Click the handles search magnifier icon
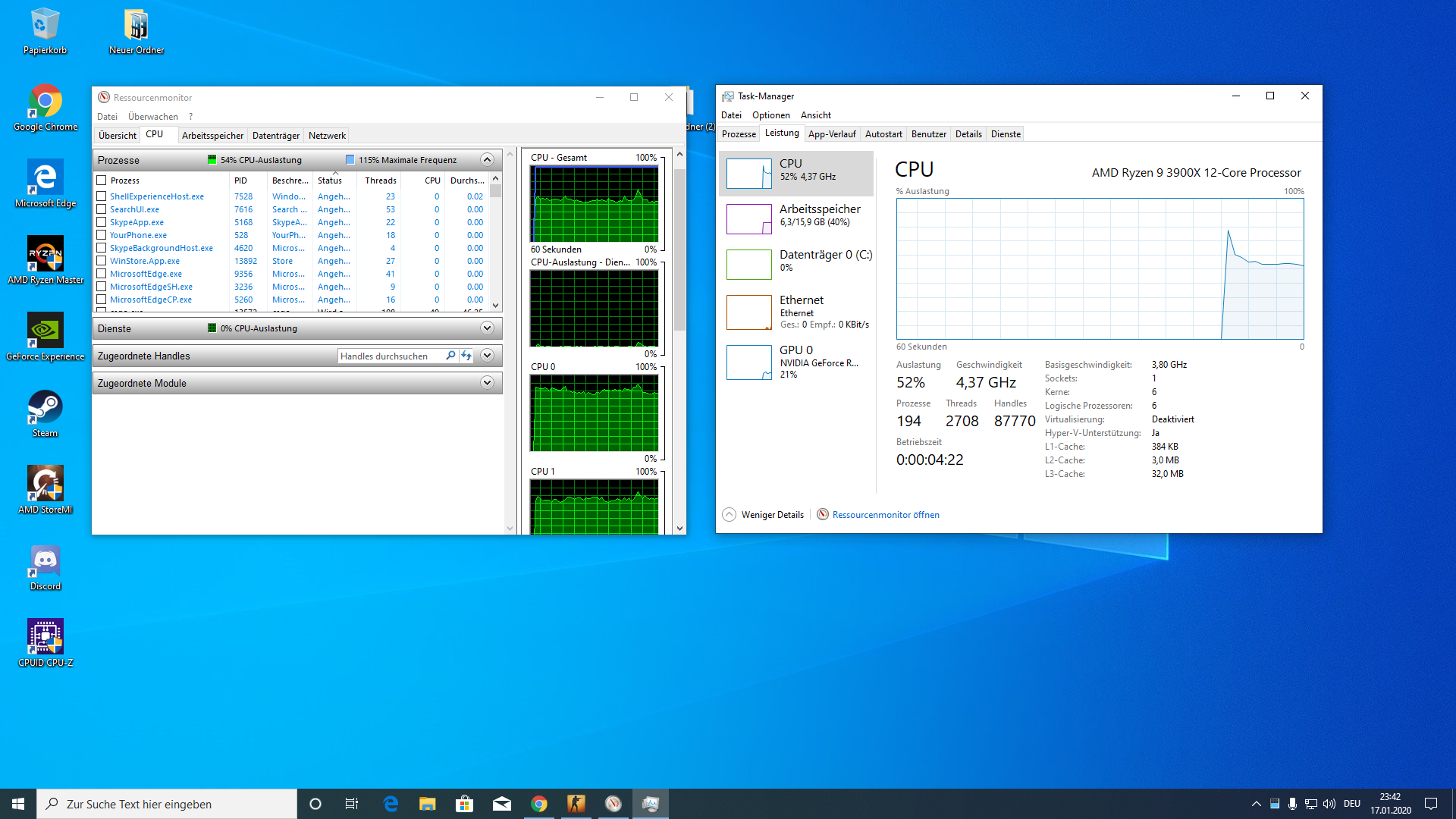The height and width of the screenshot is (819, 1456). pos(450,356)
